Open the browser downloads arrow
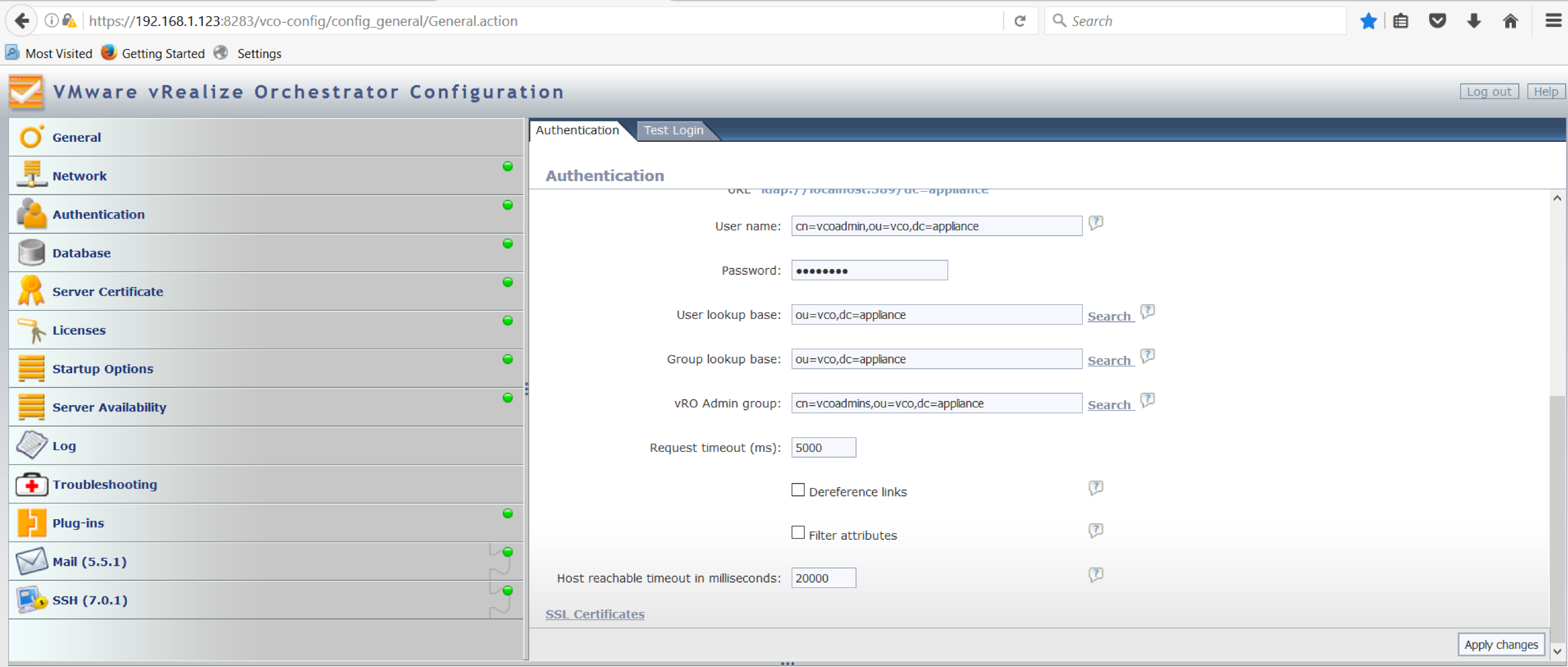1568x667 pixels. (x=1474, y=21)
